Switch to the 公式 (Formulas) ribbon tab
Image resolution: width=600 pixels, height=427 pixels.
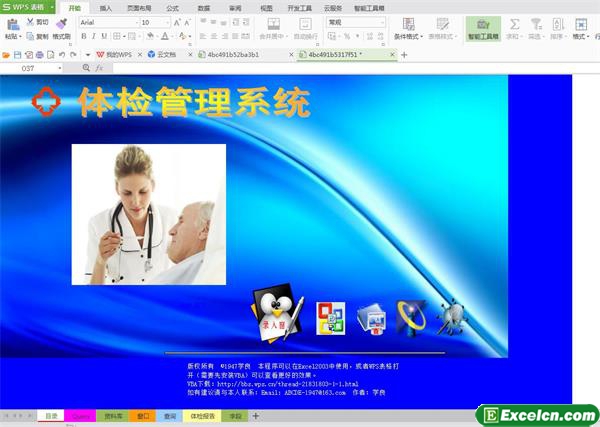pos(173,8)
